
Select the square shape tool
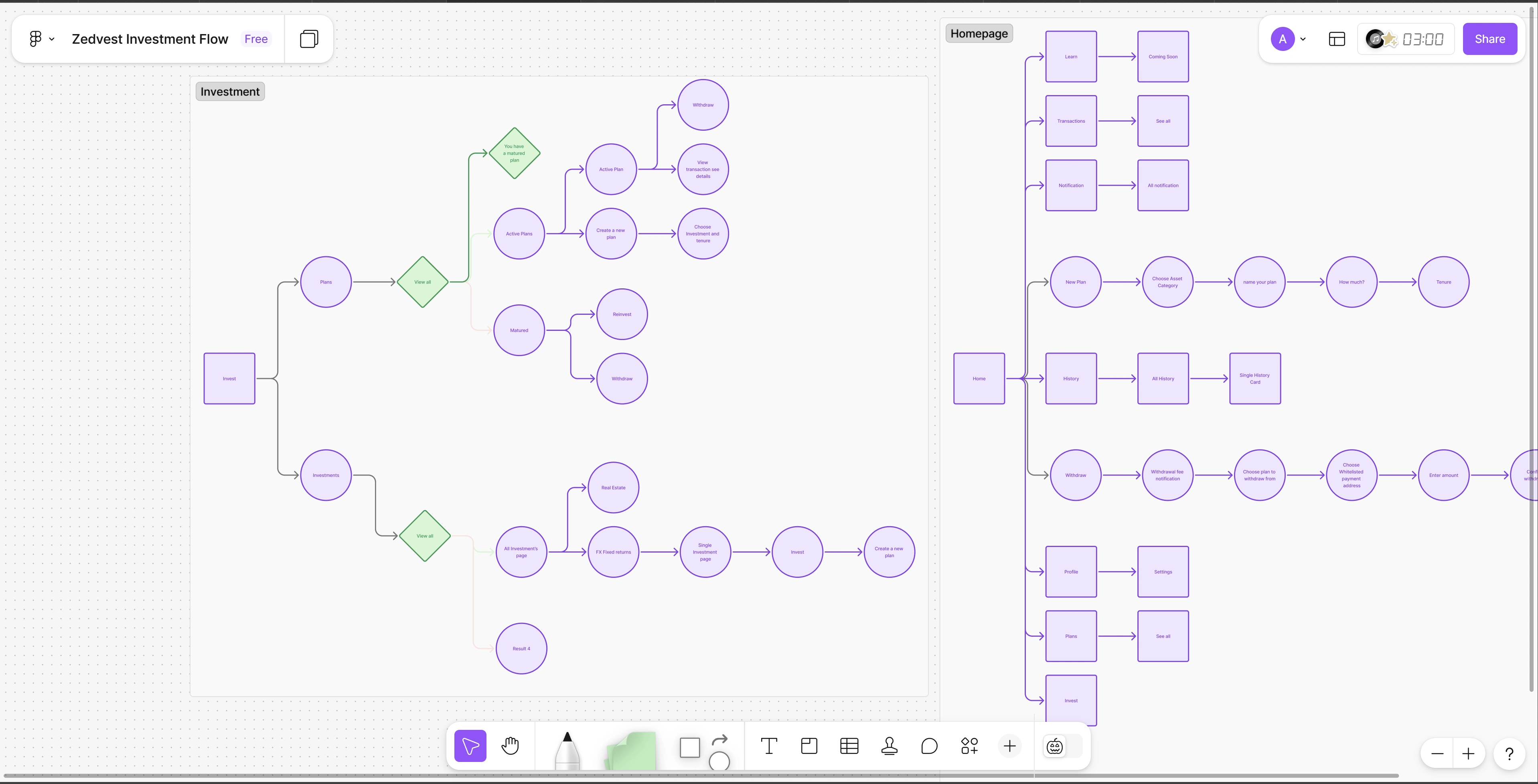[689, 747]
